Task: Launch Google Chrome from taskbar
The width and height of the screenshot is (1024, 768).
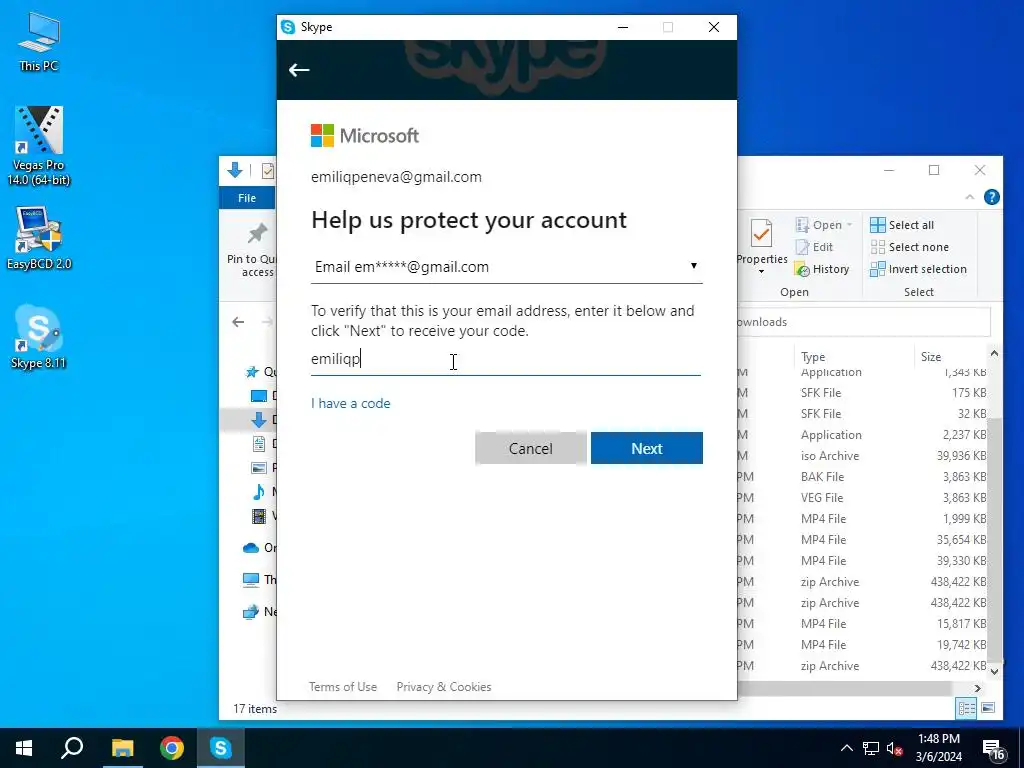Action: [x=172, y=748]
